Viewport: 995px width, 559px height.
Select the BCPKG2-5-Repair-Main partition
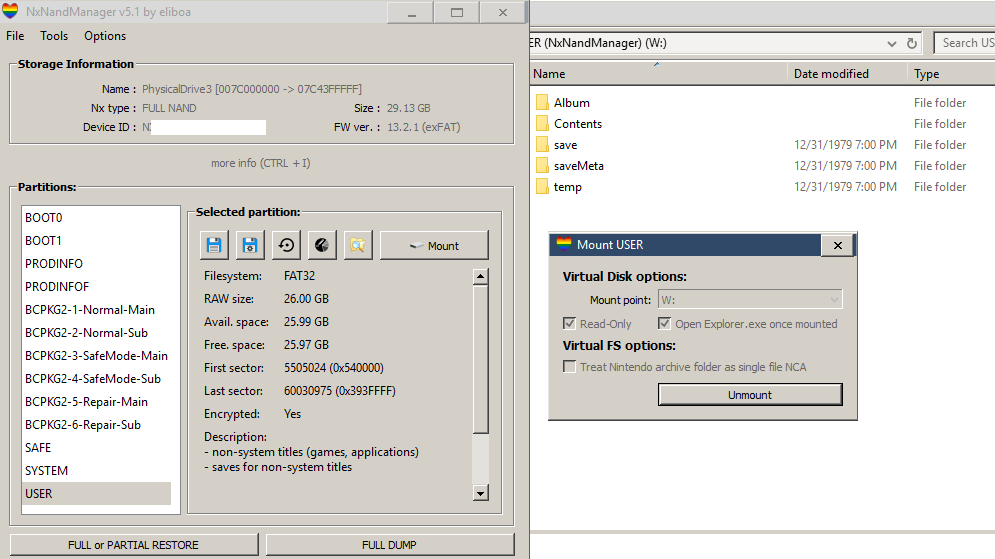point(96,402)
